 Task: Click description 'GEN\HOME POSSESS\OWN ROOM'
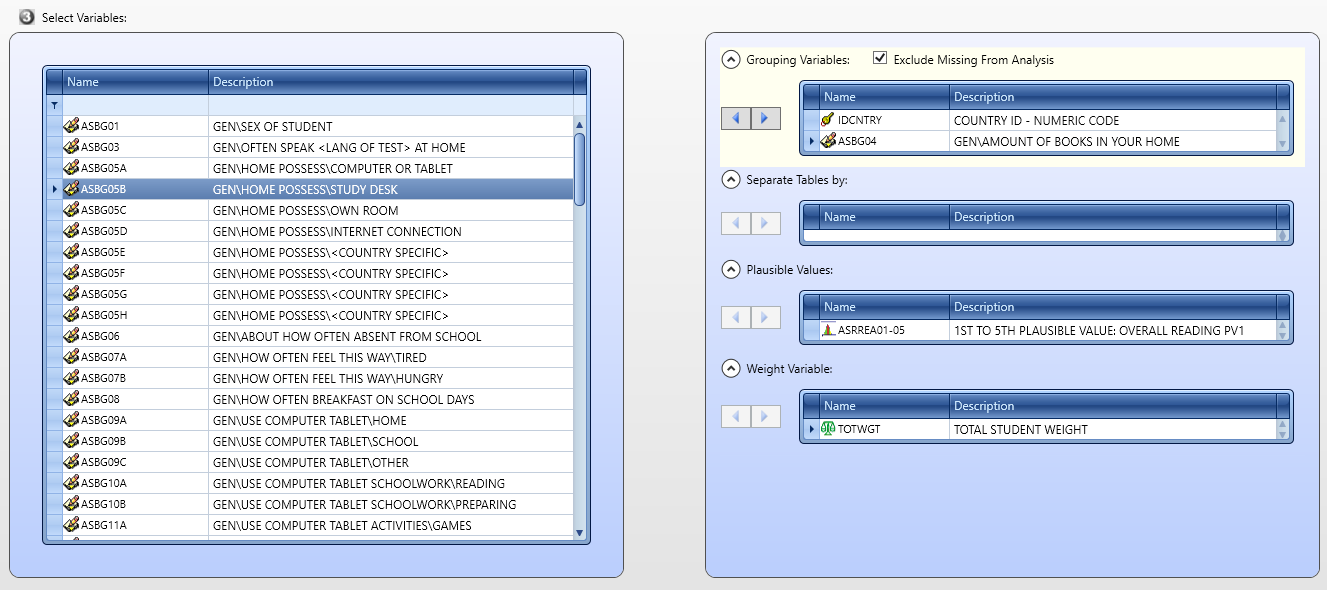pos(306,211)
